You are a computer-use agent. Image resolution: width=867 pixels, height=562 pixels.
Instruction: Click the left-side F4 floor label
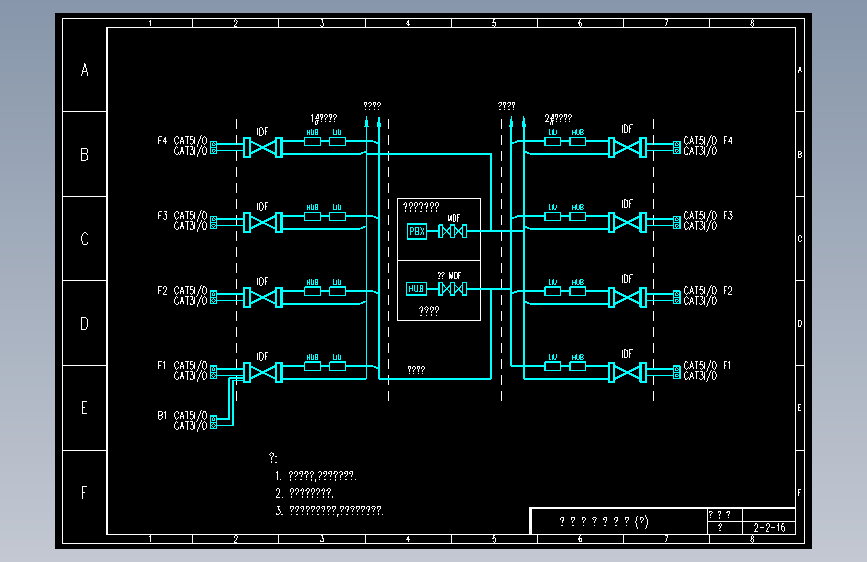pos(162,140)
